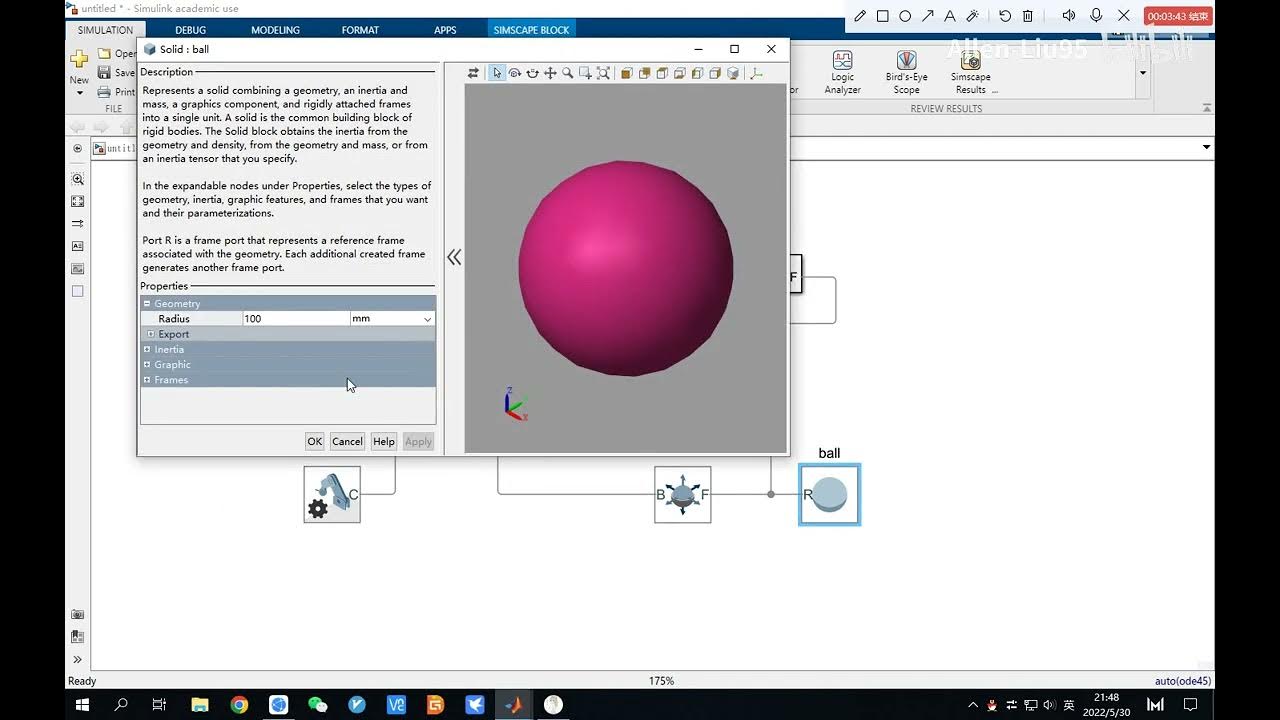Switch to the isometric view cube

coord(733,73)
